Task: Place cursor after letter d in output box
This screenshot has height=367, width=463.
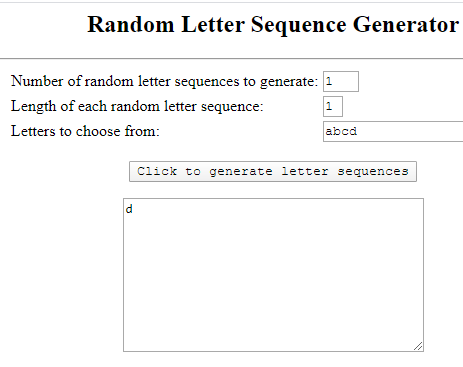Action: click(133, 210)
